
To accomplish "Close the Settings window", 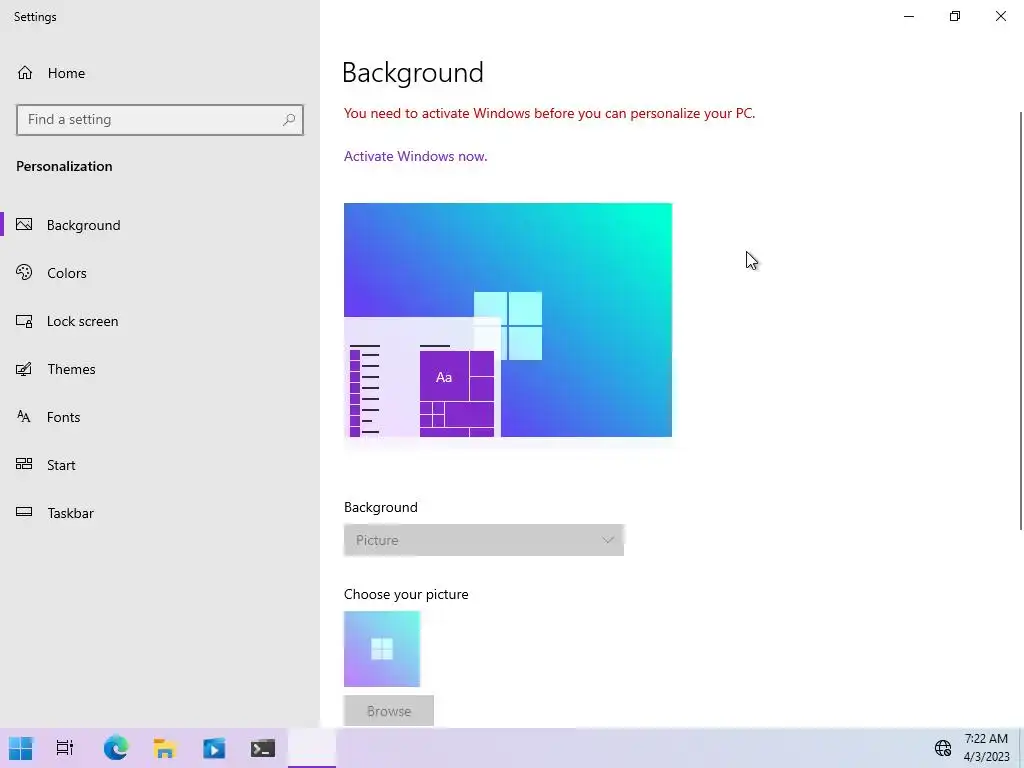I will (1000, 16).
